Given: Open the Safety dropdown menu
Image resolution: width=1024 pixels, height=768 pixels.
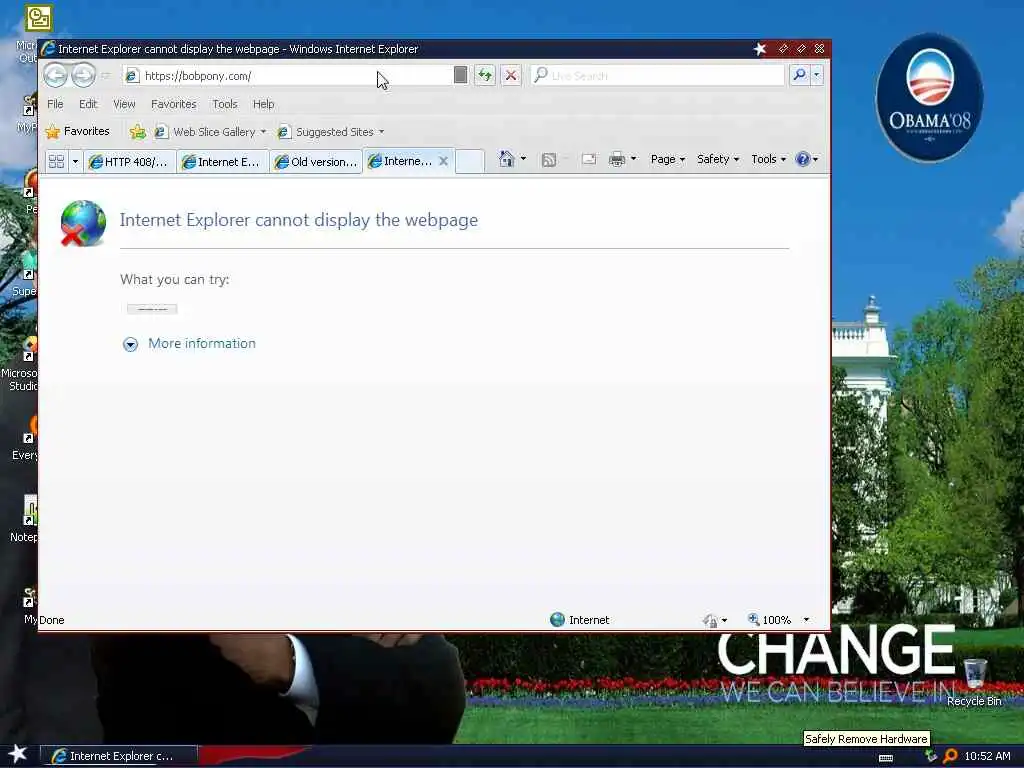Looking at the screenshot, I should tap(718, 159).
